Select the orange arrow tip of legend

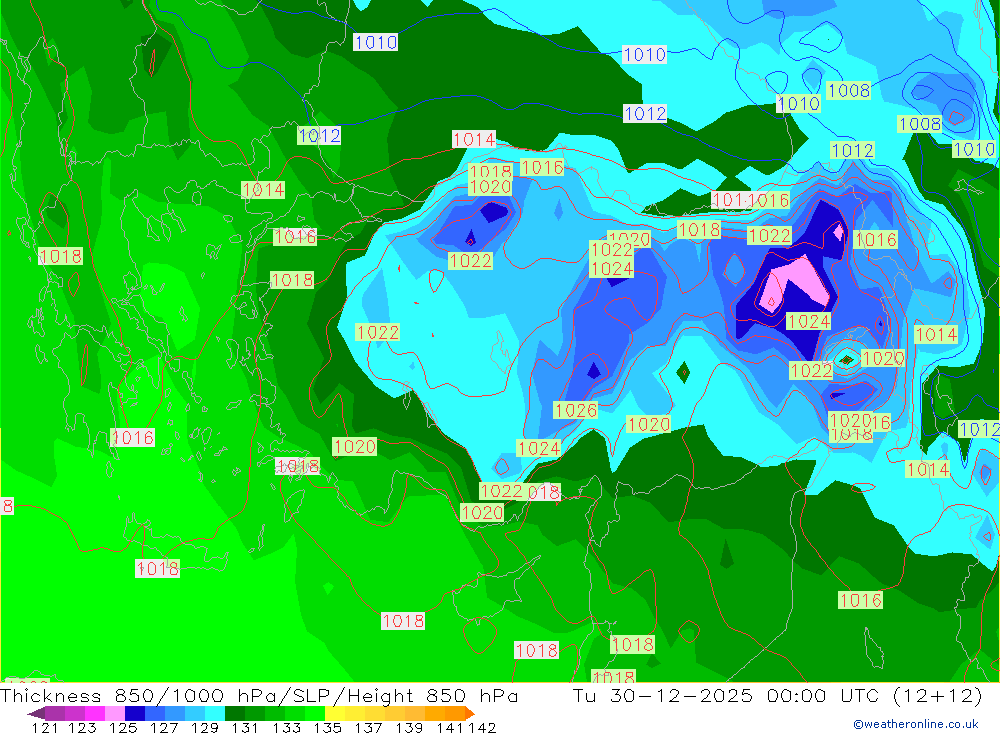click(x=470, y=713)
